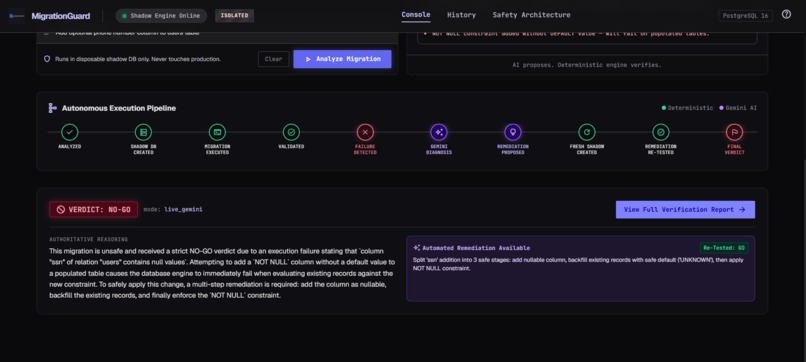Select the Migration Executed step icon
806x362 pixels.
pyautogui.click(x=217, y=132)
